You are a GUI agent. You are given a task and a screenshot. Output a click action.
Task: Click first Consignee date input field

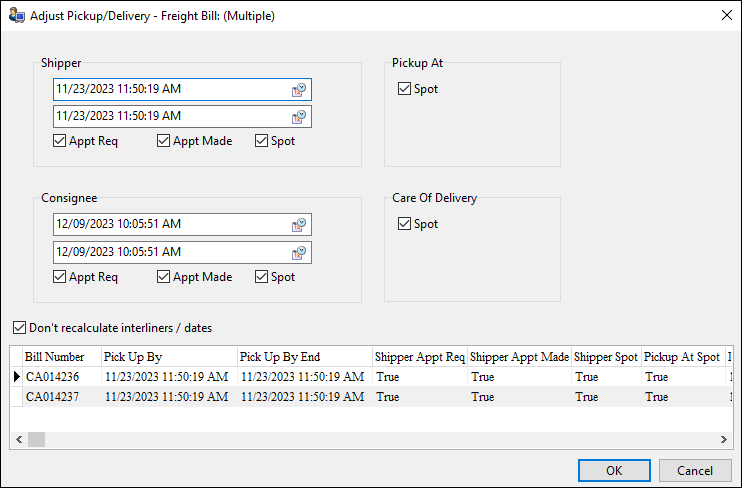170,225
